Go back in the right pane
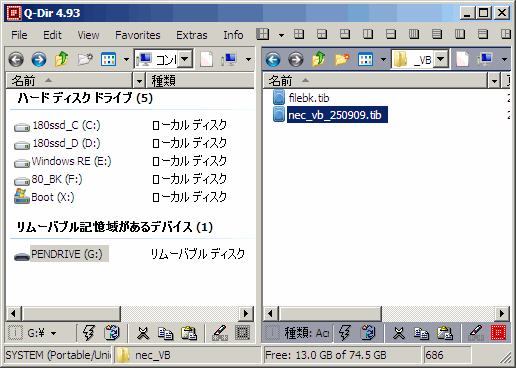The image size is (516, 368). coord(273,60)
